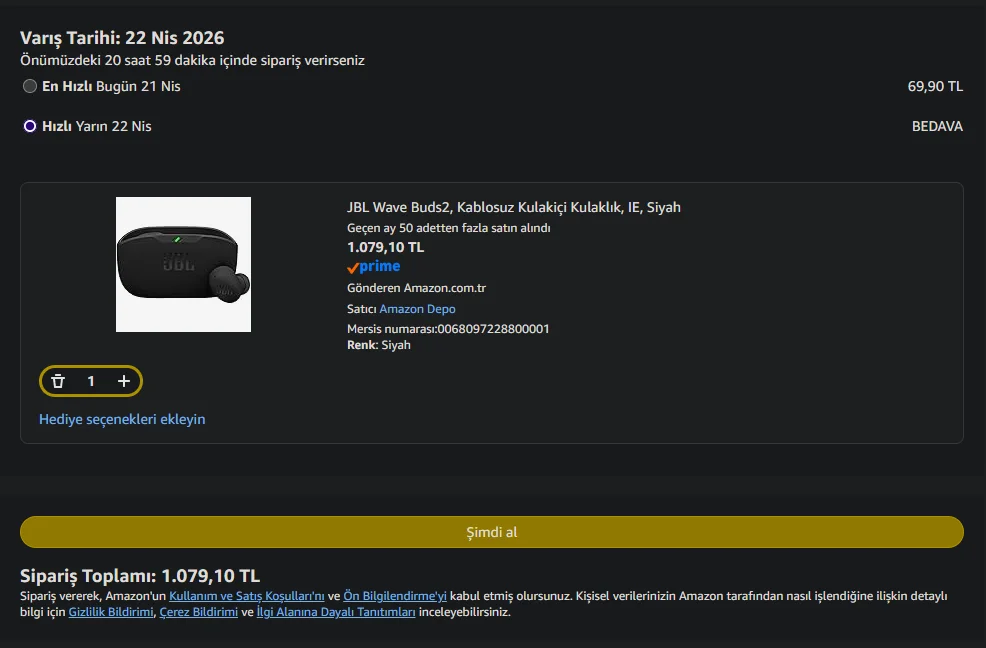Click the Prime badge logo
This screenshot has height=648, width=986.
tap(374, 267)
